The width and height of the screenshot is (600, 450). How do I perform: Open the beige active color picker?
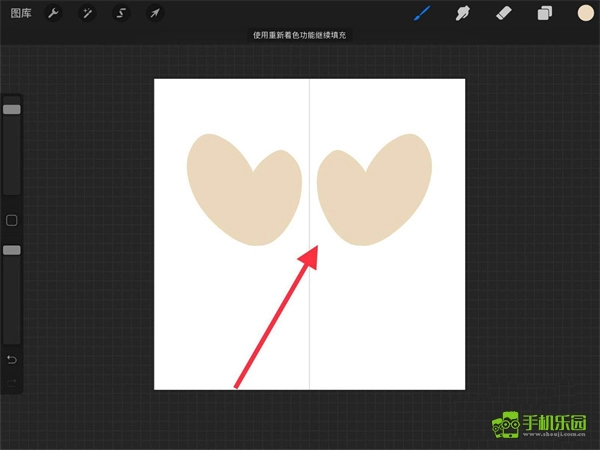(585, 13)
